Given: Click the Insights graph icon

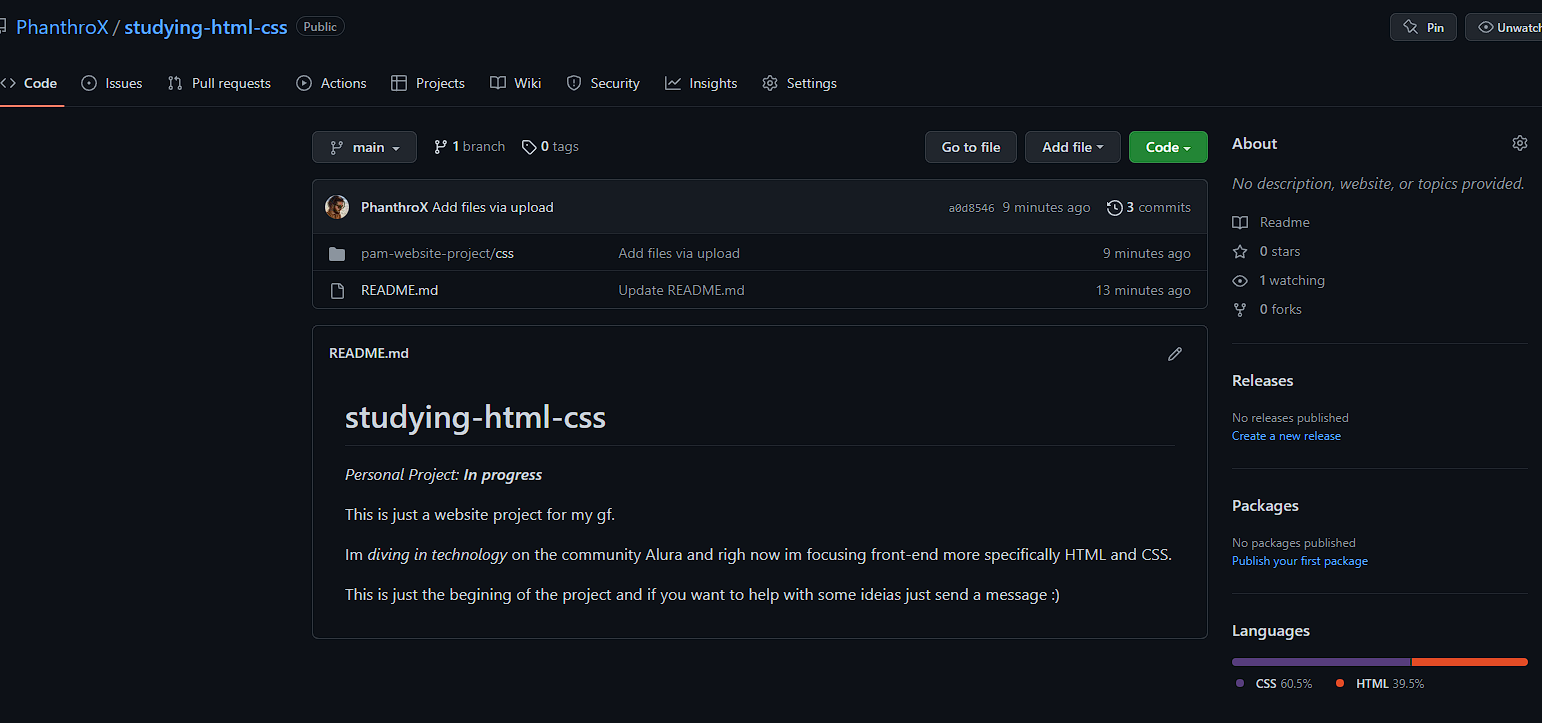Looking at the screenshot, I should pos(673,83).
